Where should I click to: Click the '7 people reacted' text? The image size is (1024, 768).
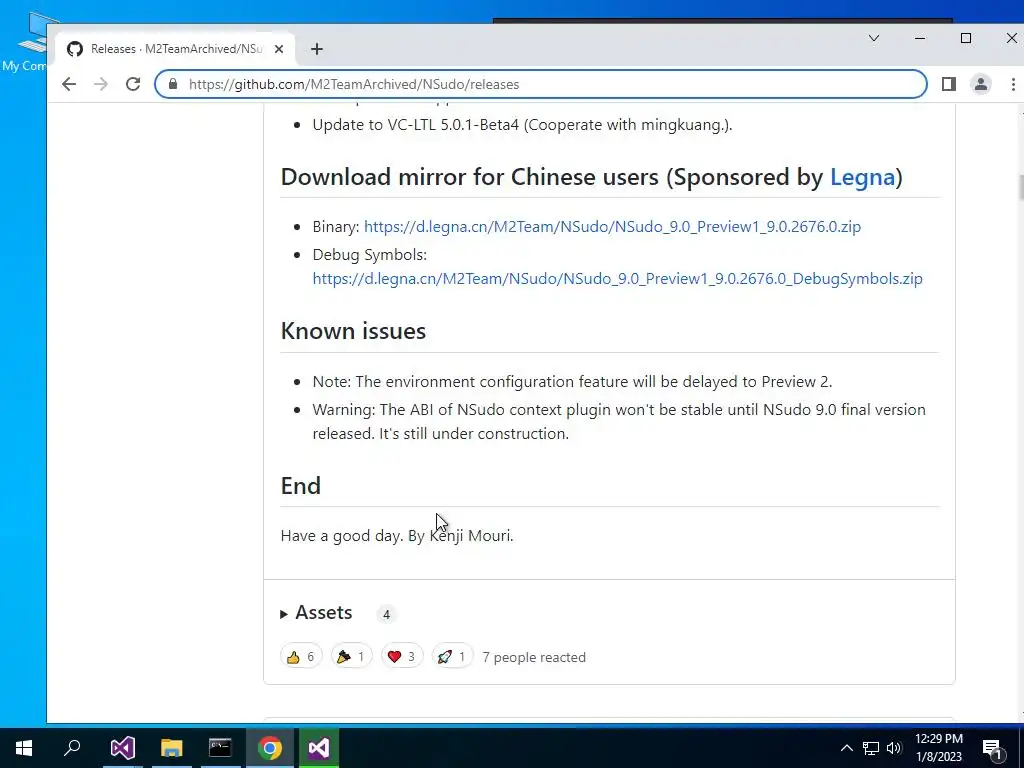click(534, 657)
